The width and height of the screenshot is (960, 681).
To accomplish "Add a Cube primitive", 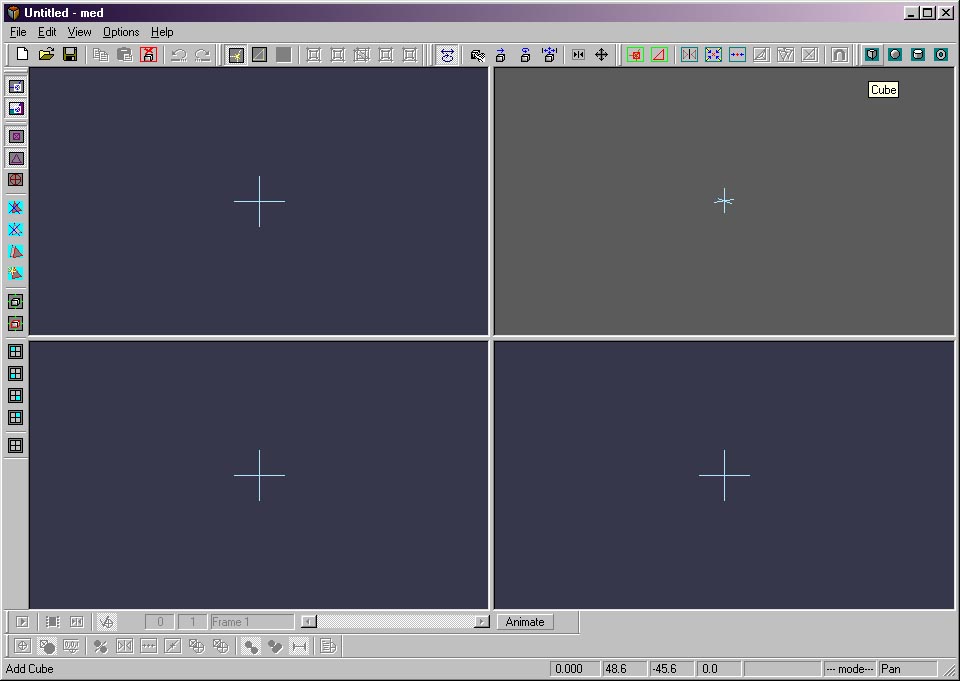I will pos(872,55).
